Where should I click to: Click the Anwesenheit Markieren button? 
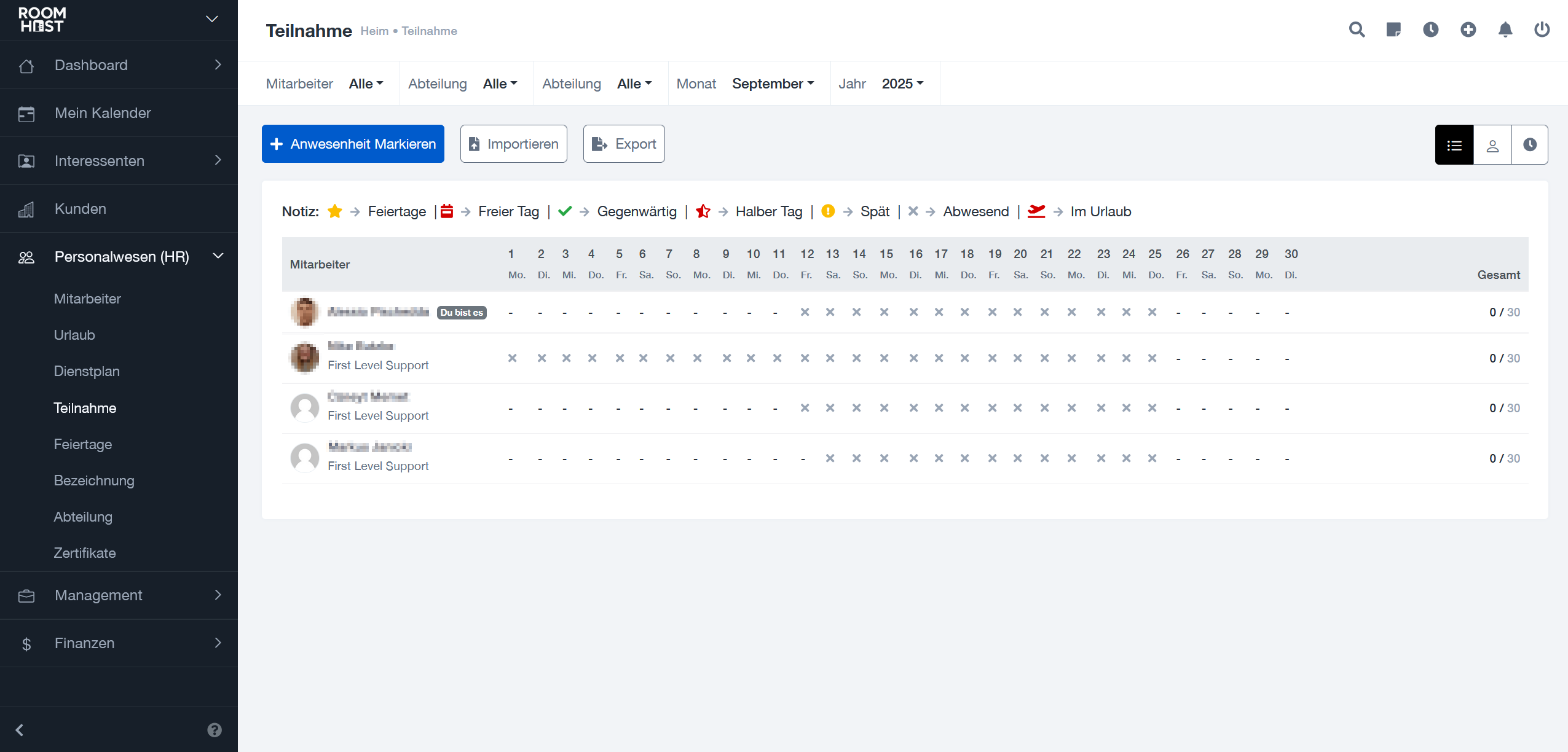coord(353,144)
